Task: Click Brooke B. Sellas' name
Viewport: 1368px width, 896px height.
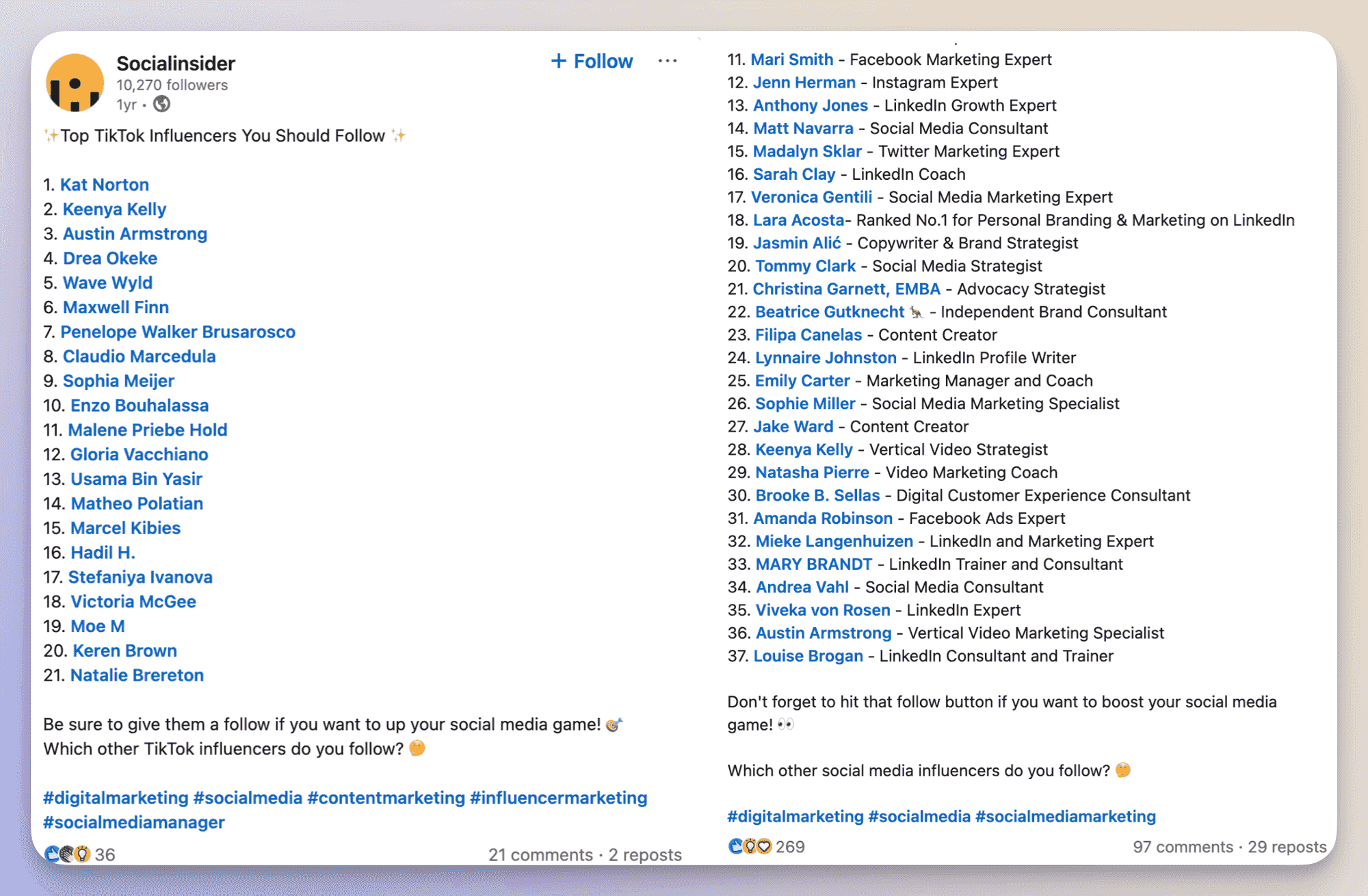Action: pyautogui.click(x=818, y=495)
